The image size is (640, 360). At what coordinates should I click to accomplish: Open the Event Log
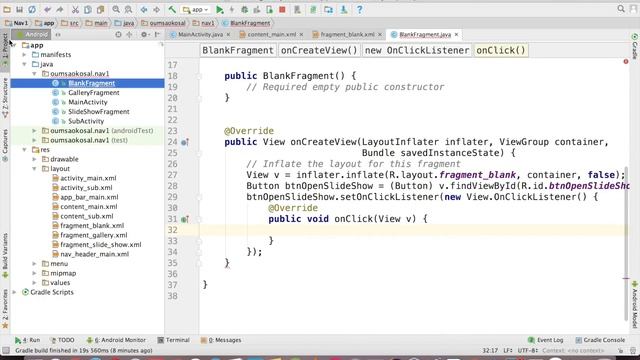coord(545,340)
